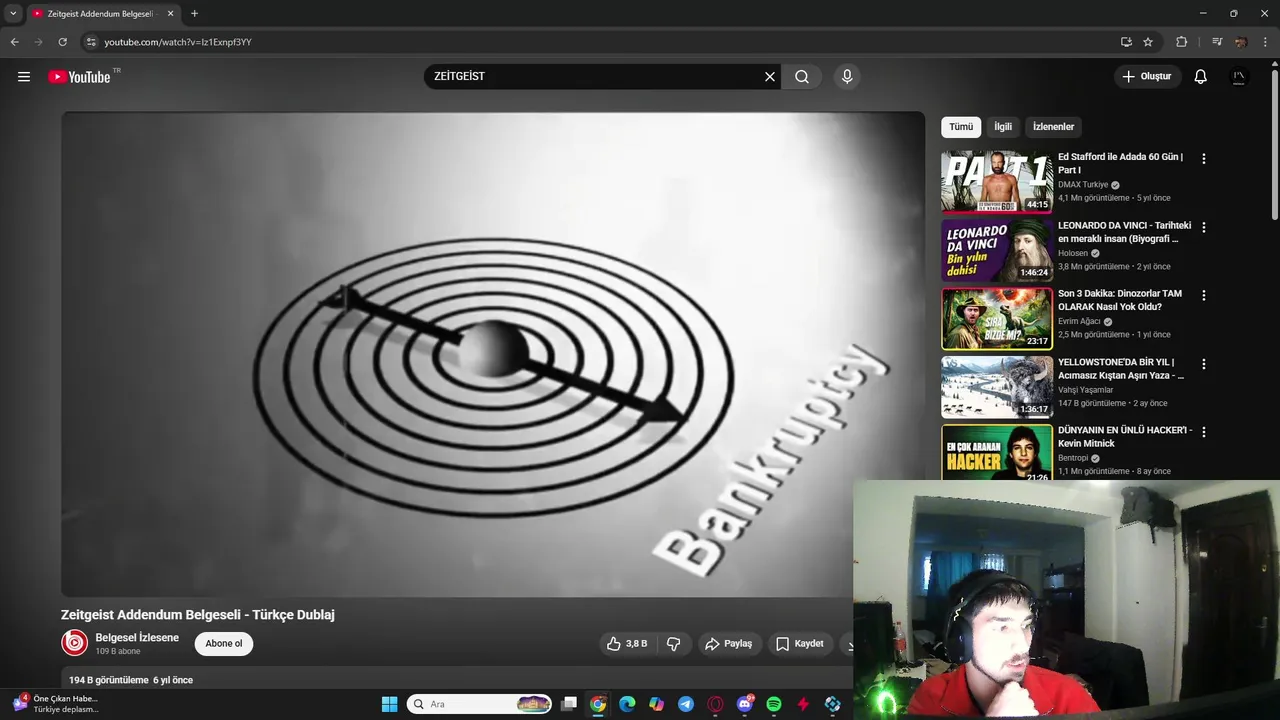Open the Chrome profile avatar
This screenshot has width=1280, height=720.
[x=1241, y=42]
